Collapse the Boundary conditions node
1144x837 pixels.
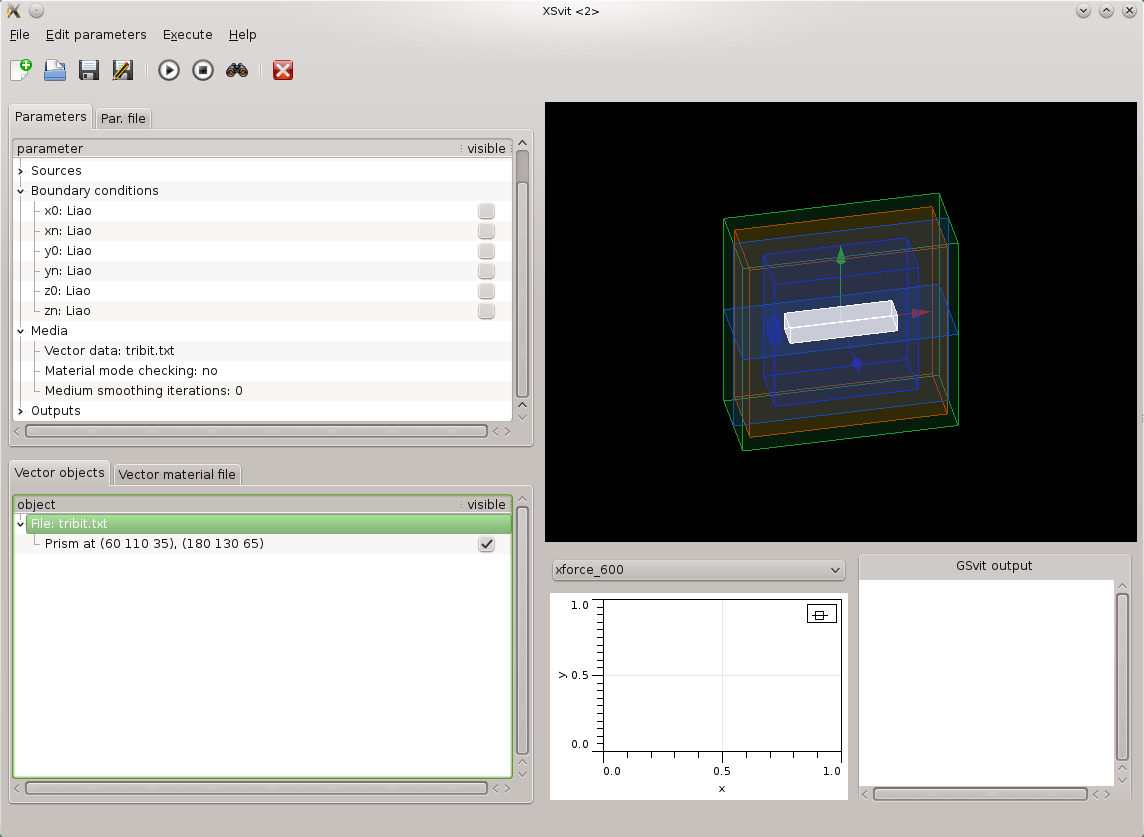click(x=21, y=191)
